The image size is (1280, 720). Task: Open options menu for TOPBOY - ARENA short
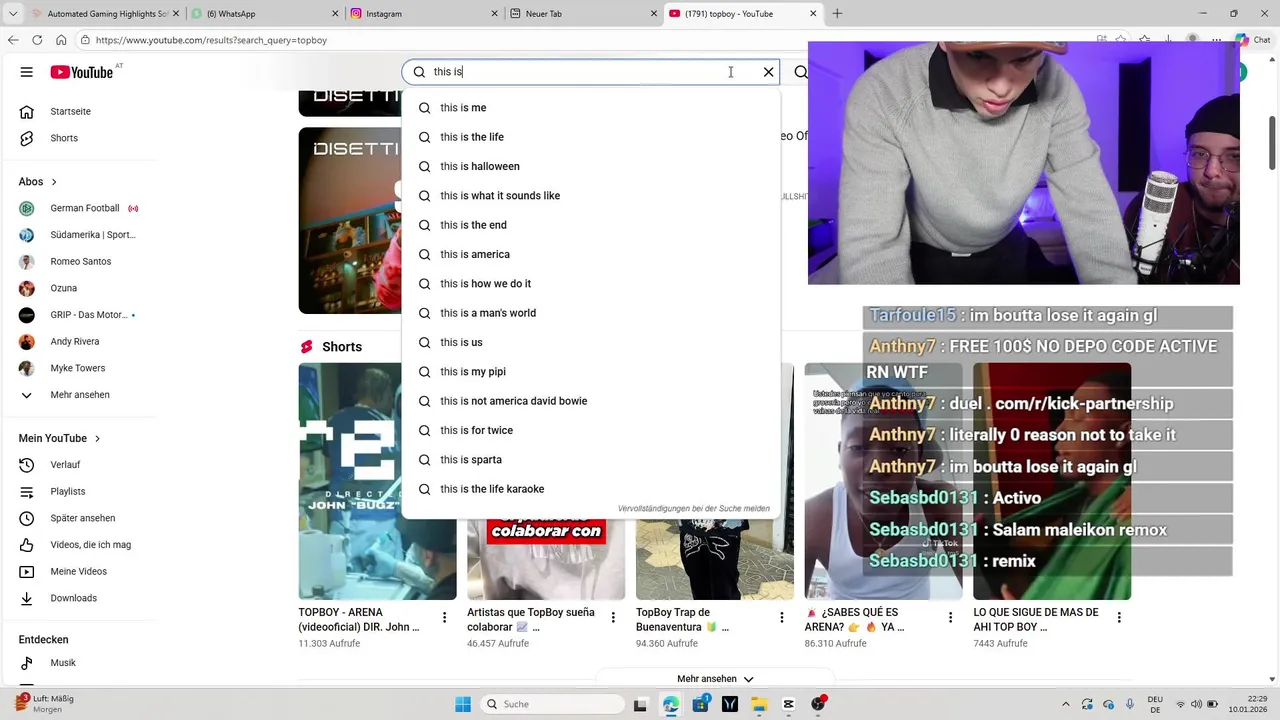(445, 618)
